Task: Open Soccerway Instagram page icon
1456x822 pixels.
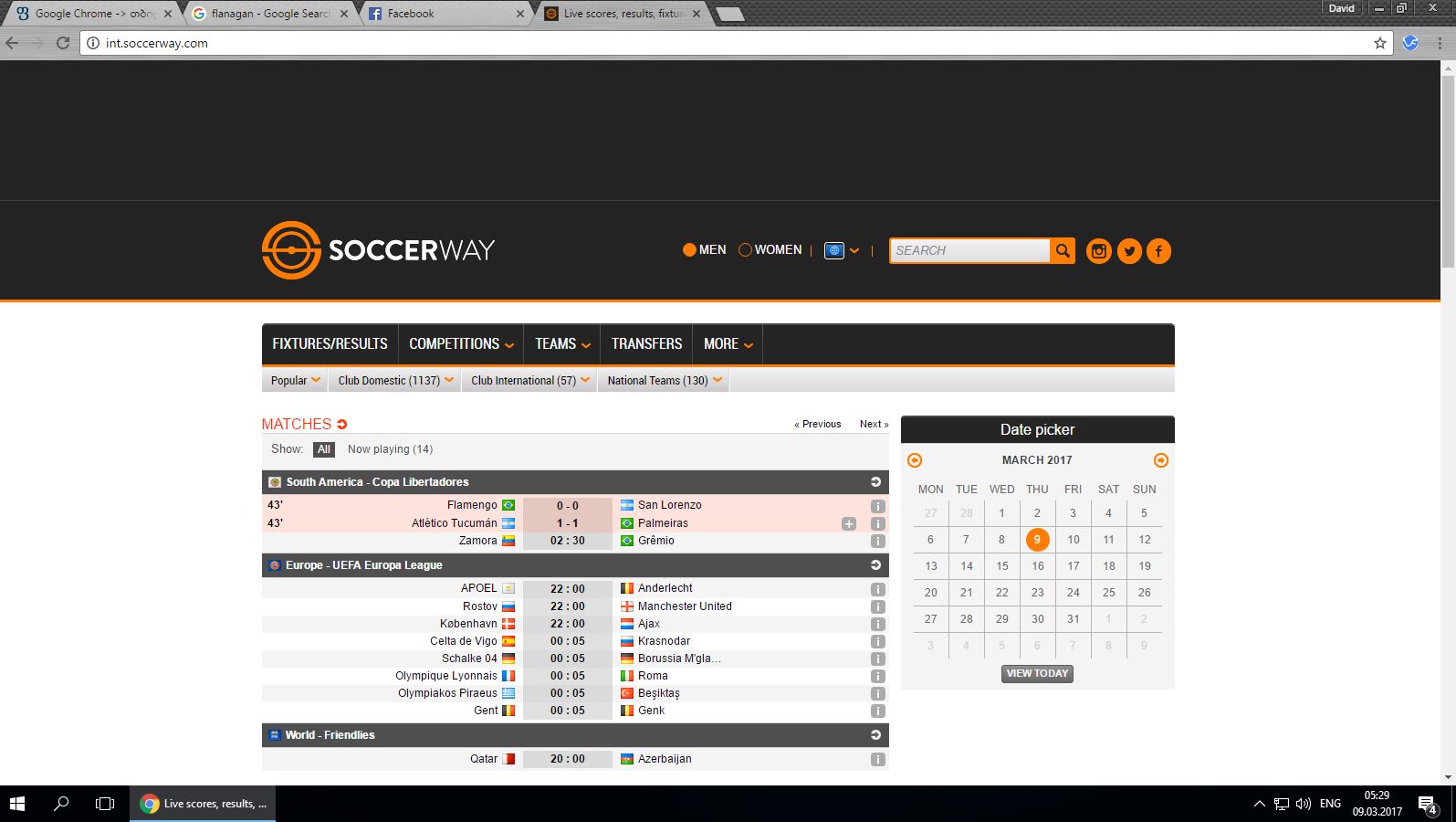Action: [1099, 250]
